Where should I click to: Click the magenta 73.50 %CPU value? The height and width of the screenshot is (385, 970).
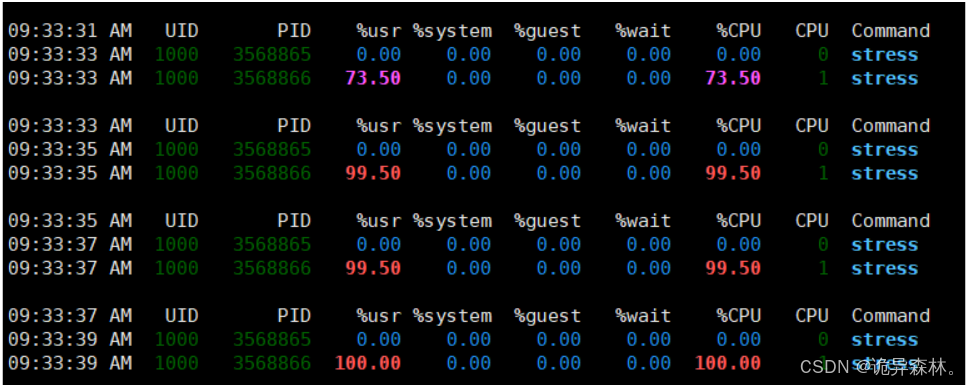733,79
